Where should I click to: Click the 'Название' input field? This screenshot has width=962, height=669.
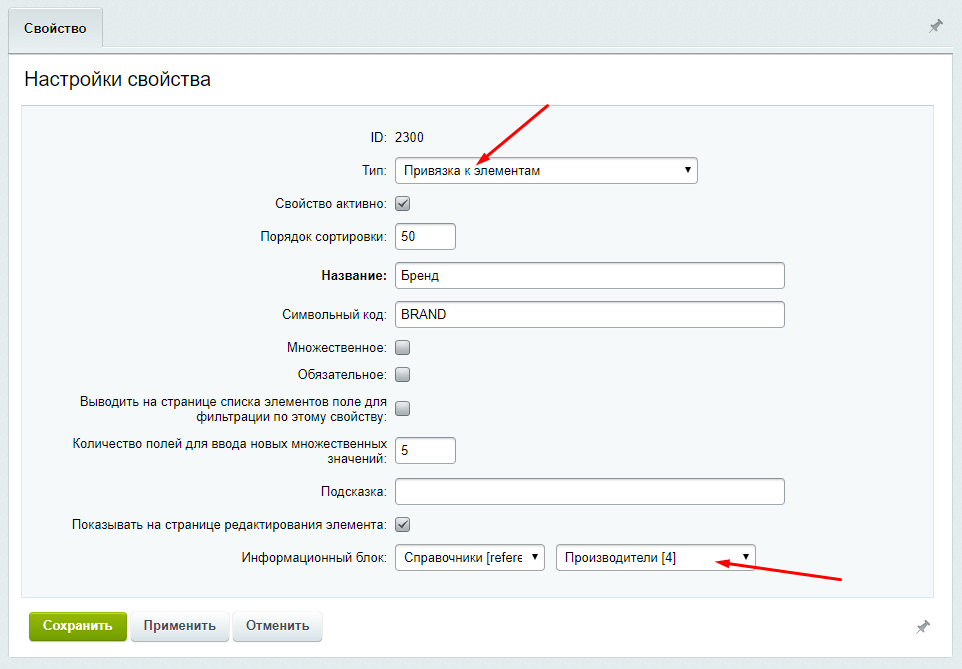590,276
